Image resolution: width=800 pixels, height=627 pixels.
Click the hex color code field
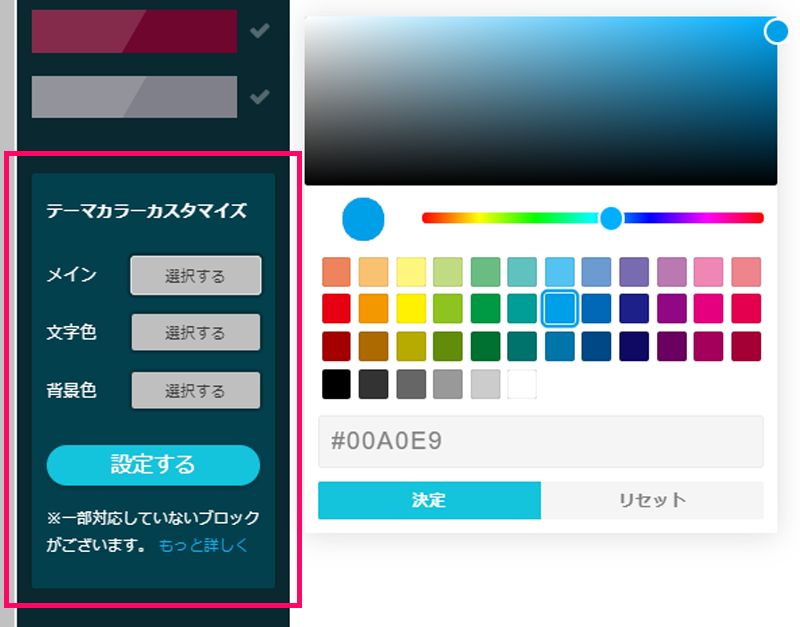coord(540,442)
